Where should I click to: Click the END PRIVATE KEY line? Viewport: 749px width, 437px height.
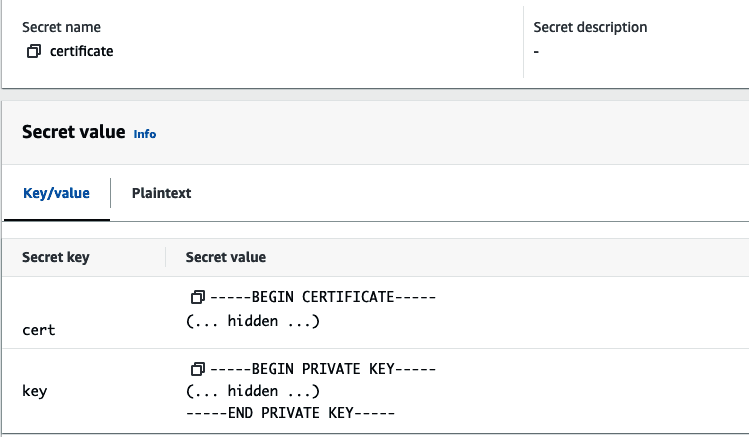pos(290,413)
